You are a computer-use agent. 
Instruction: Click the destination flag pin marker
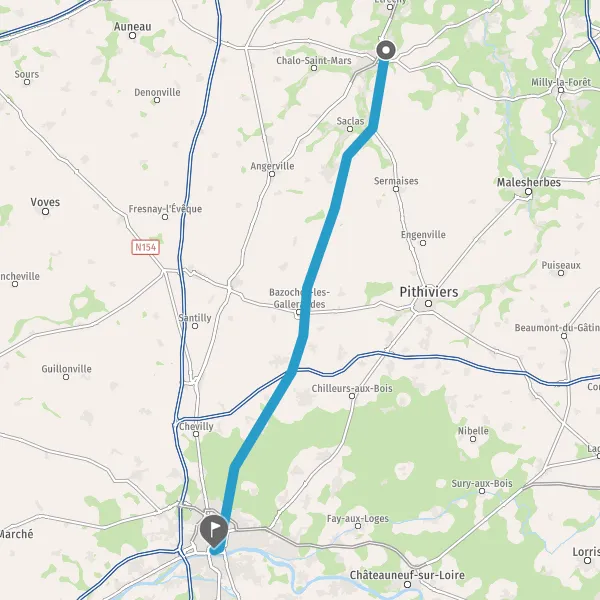click(214, 530)
